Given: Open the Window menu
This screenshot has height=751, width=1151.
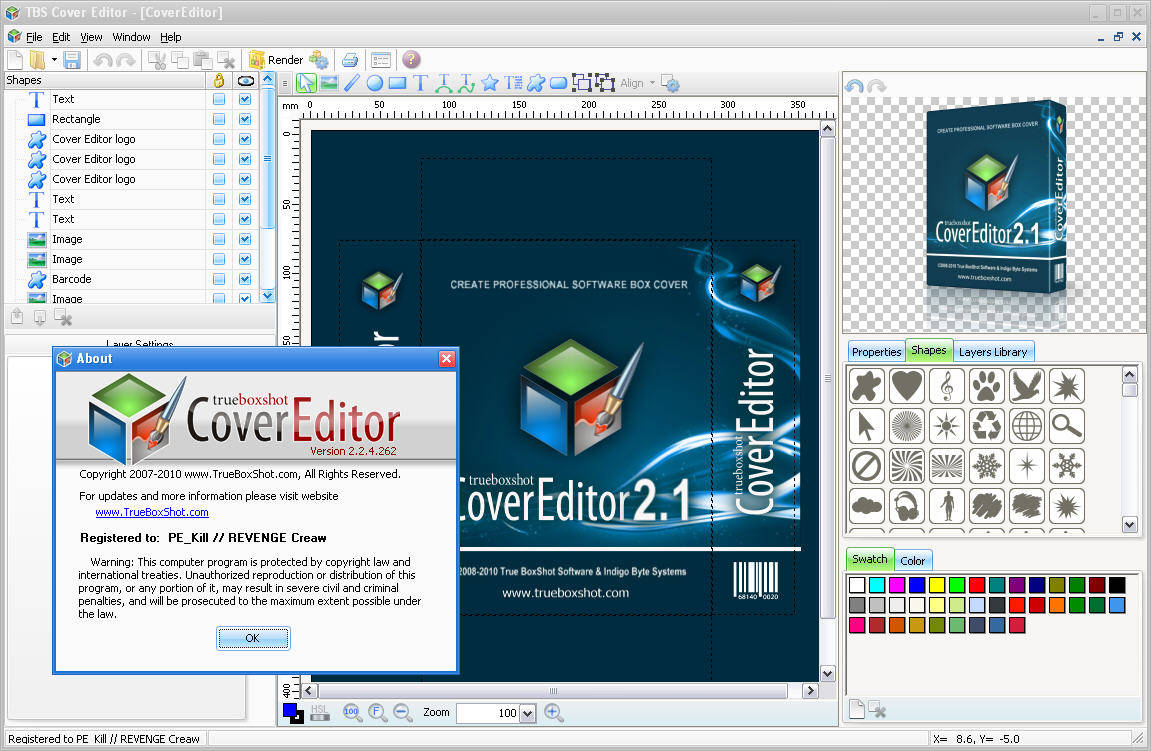Looking at the screenshot, I should tap(131, 37).
